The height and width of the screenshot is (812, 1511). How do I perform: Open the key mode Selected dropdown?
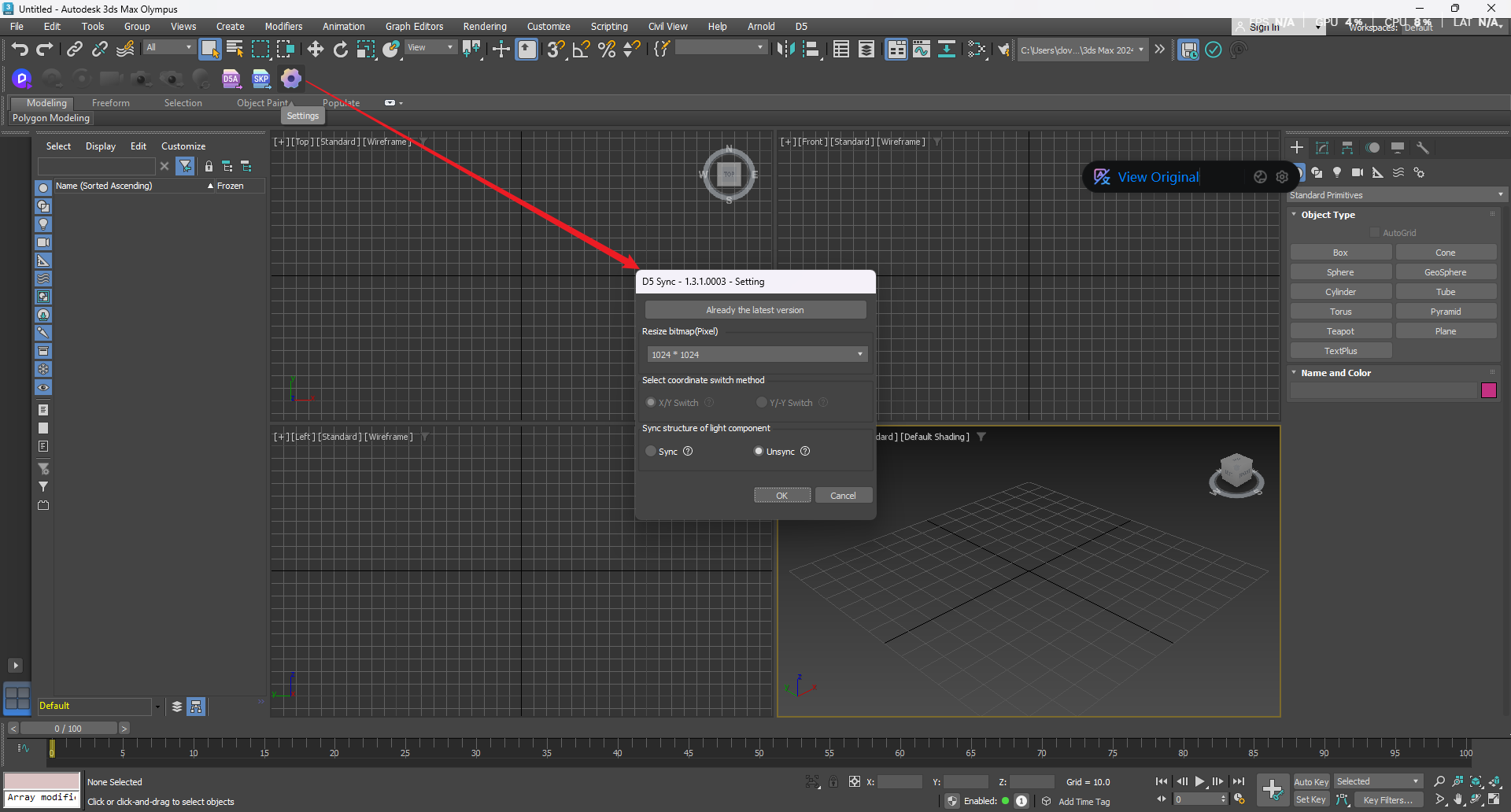[1378, 782]
